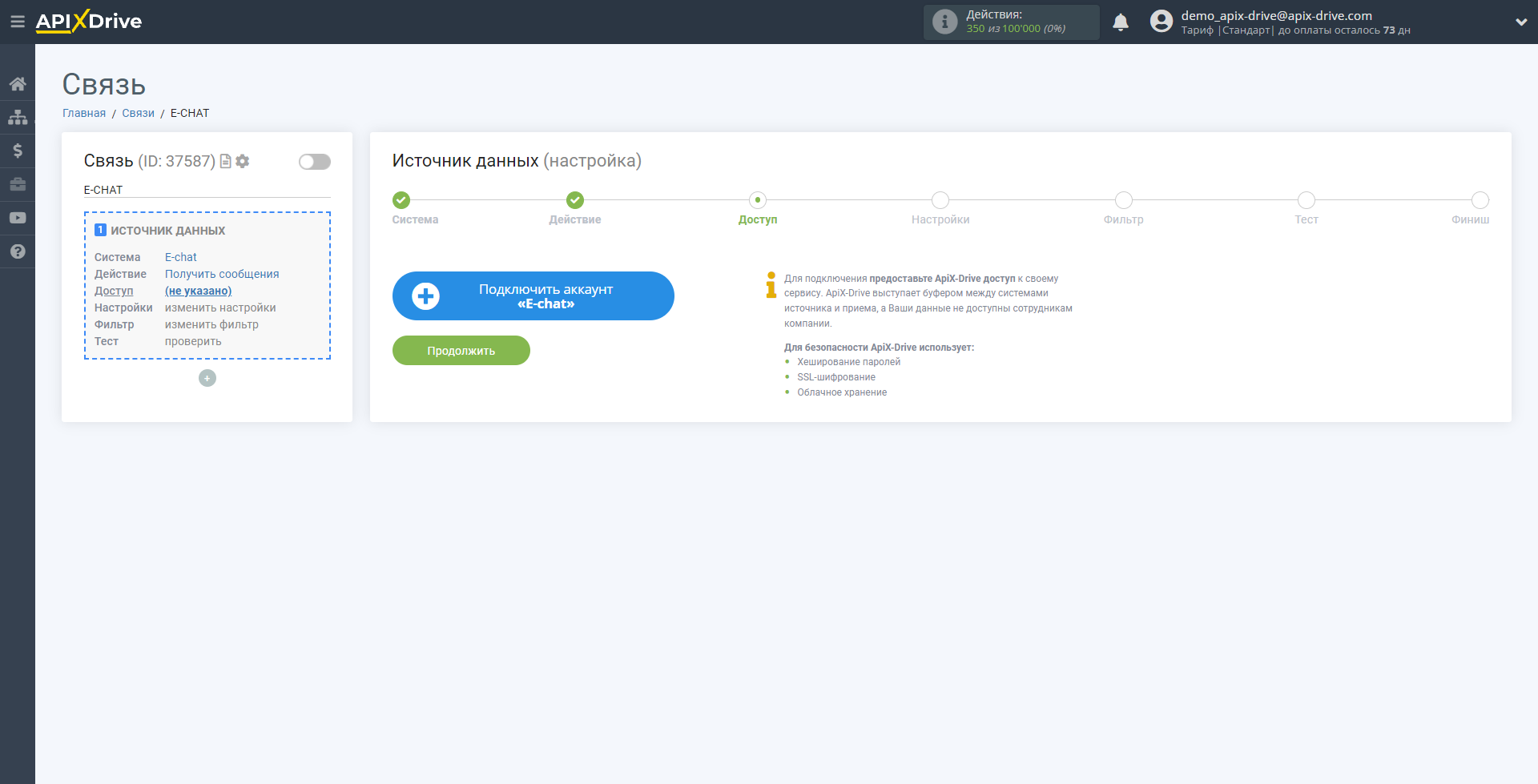1538x784 pixels.
Task: Click the (не указано) access link
Action: click(x=198, y=291)
